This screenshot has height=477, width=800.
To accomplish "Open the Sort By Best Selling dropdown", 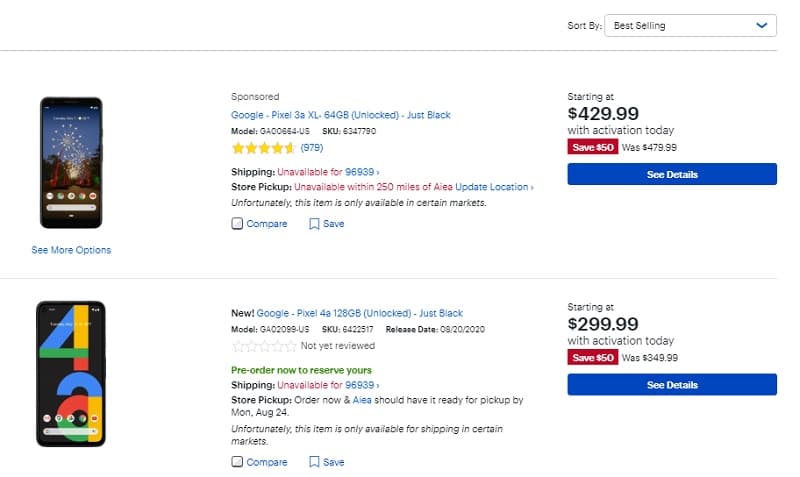I will coord(690,26).
